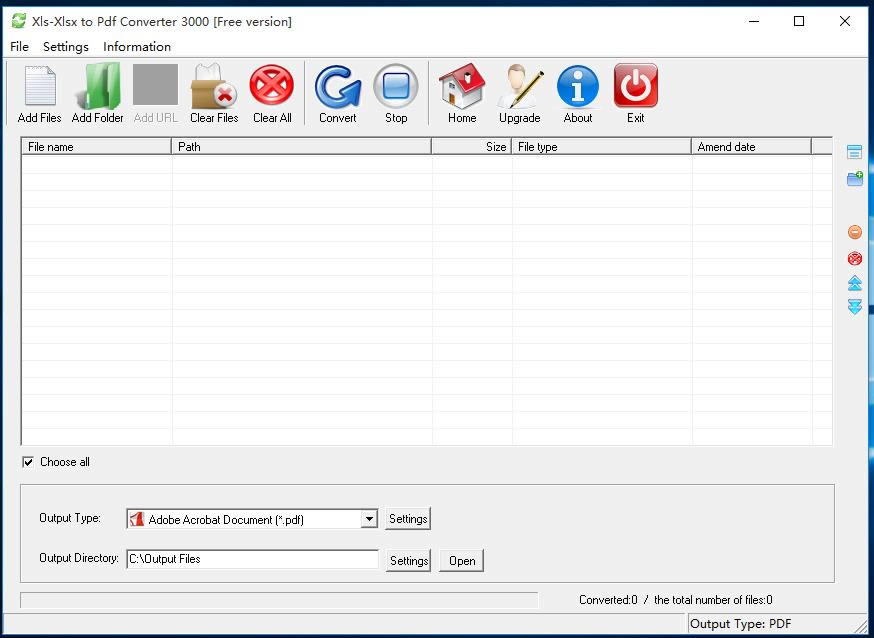Expand the Output Type dropdown
Viewport: 874px width, 638px height.
tap(369, 519)
